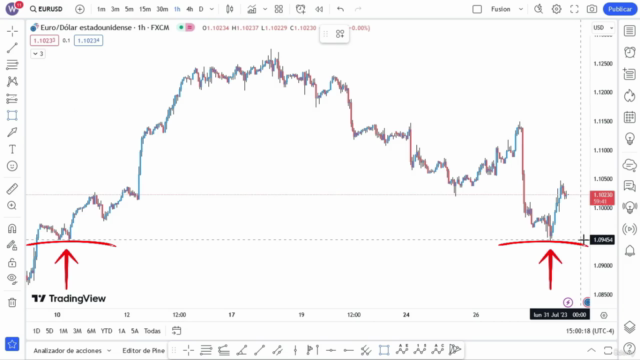Viewport: 640px width, 360px height.
Task: Open notifications bell in right sidebar
Action: point(630,250)
